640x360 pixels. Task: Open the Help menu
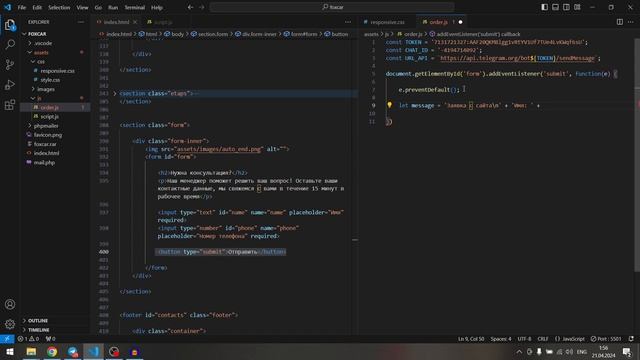coord(157,7)
